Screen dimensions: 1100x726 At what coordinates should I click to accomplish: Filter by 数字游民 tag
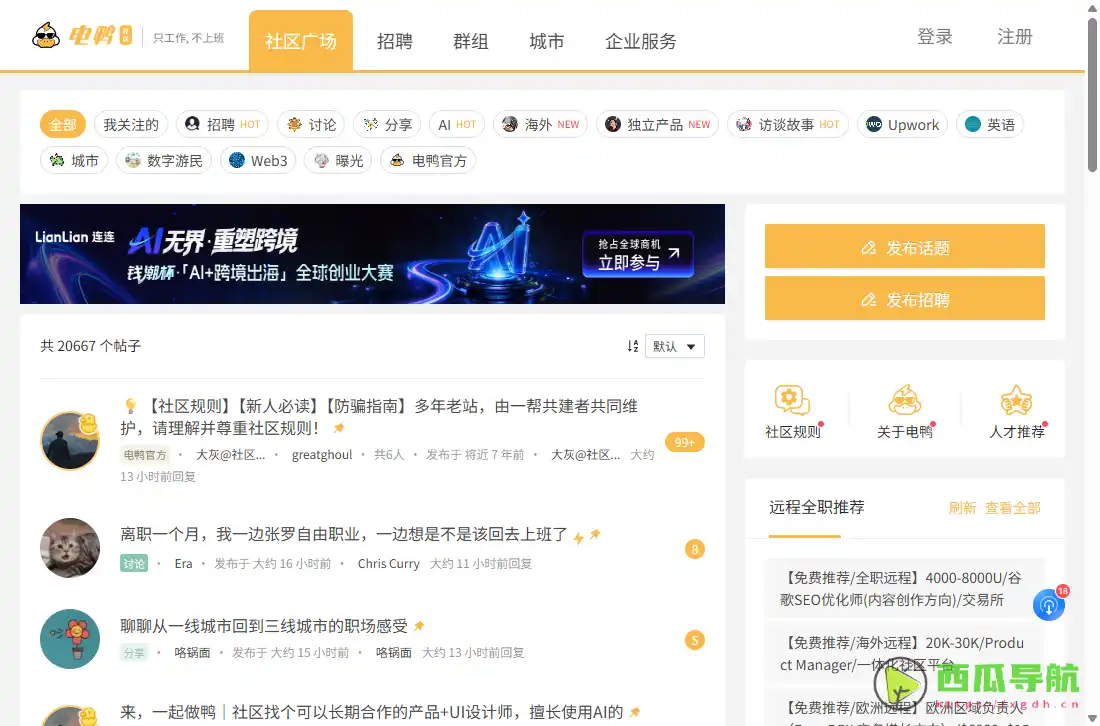tap(163, 161)
